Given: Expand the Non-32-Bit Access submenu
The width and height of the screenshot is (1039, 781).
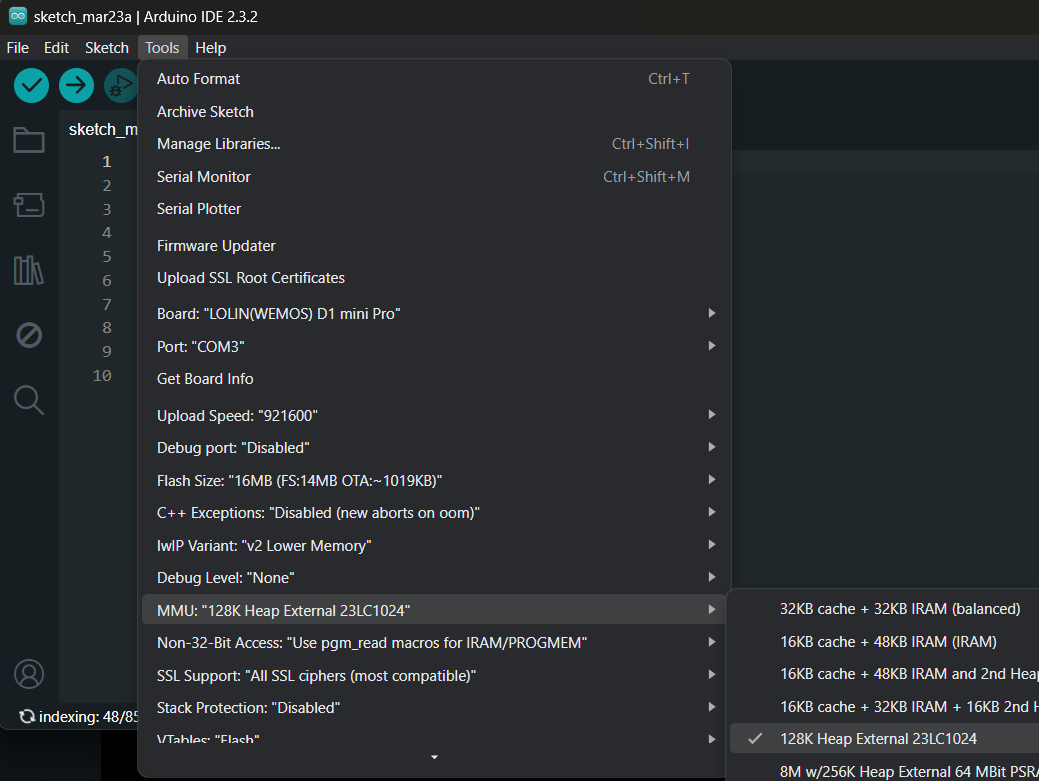Looking at the screenshot, I should pos(434,643).
